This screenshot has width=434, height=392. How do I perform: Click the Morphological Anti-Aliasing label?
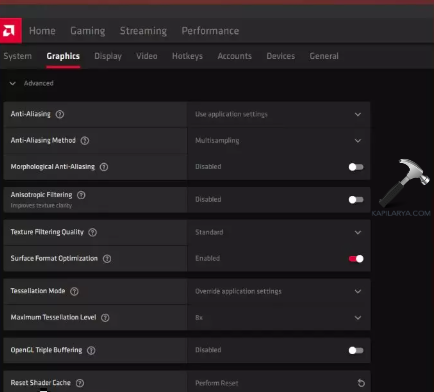coord(53,167)
